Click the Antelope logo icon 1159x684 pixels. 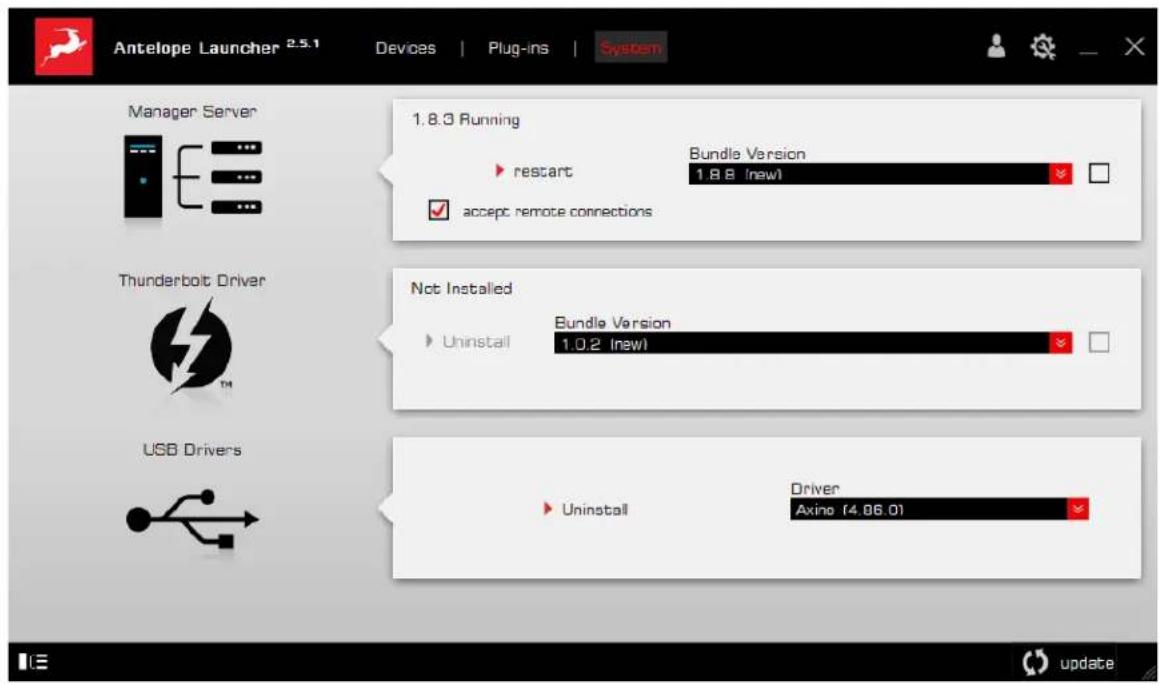tap(64, 47)
